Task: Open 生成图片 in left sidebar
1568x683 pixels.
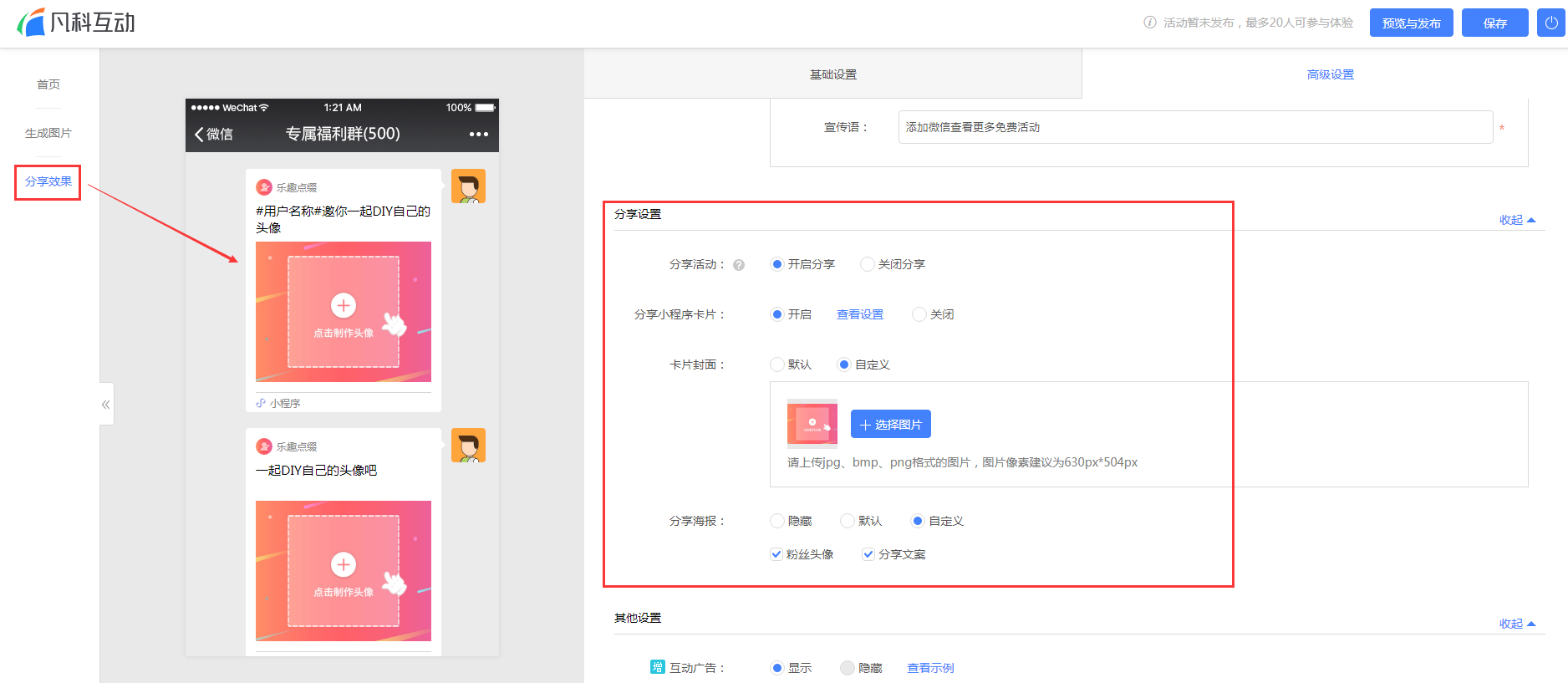Action: click(48, 133)
